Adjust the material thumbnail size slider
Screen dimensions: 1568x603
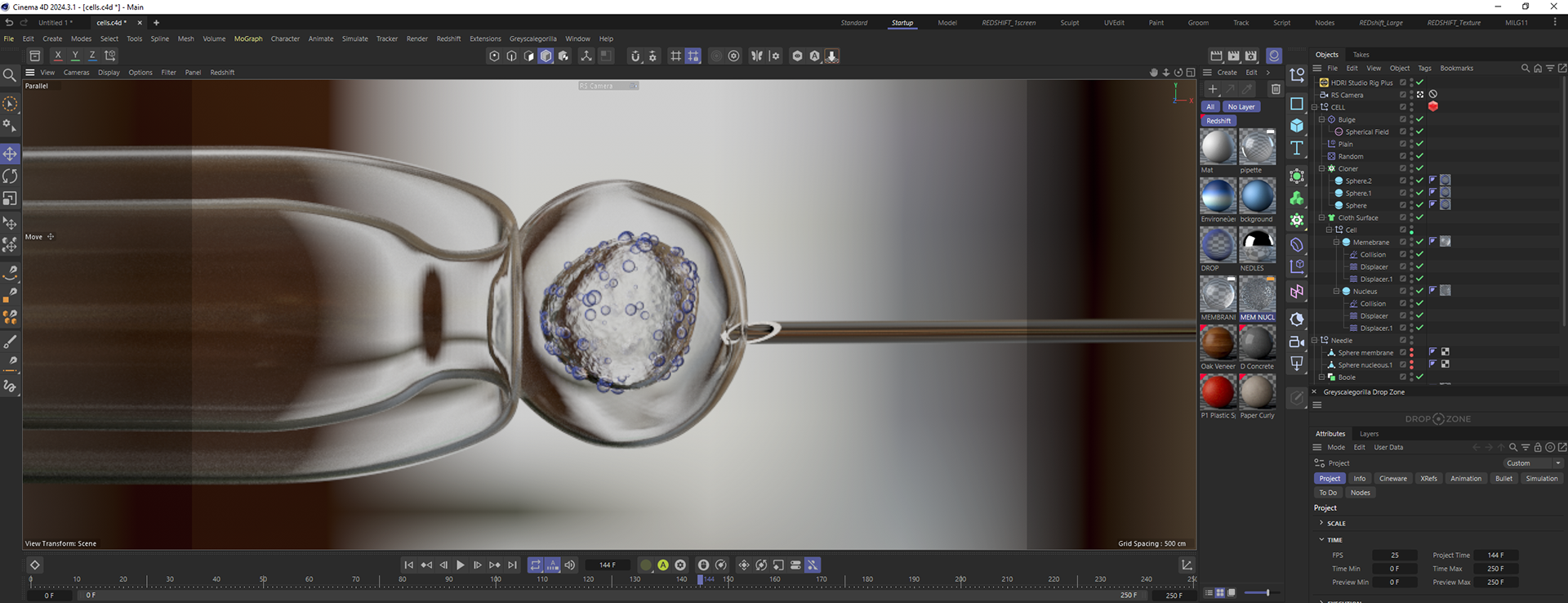click(x=1263, y=593)
